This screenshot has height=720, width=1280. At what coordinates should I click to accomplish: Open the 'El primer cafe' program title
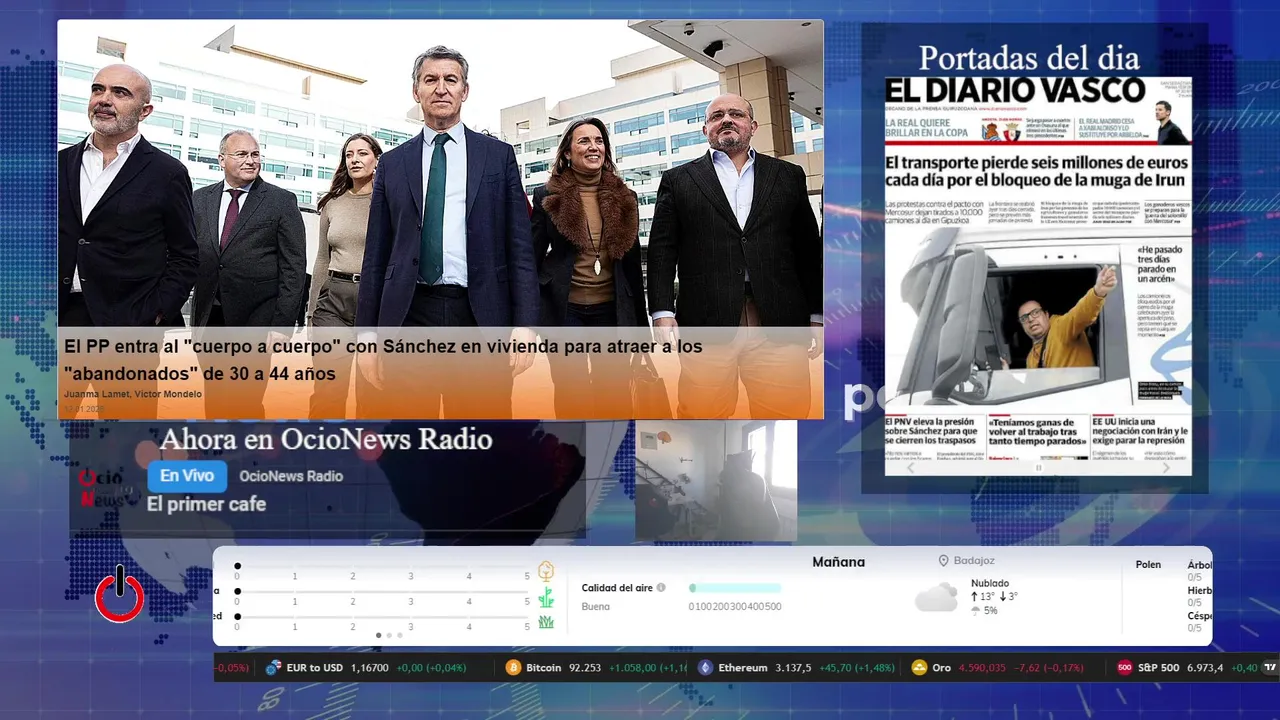pyautogui.click(x=206, y=504)
